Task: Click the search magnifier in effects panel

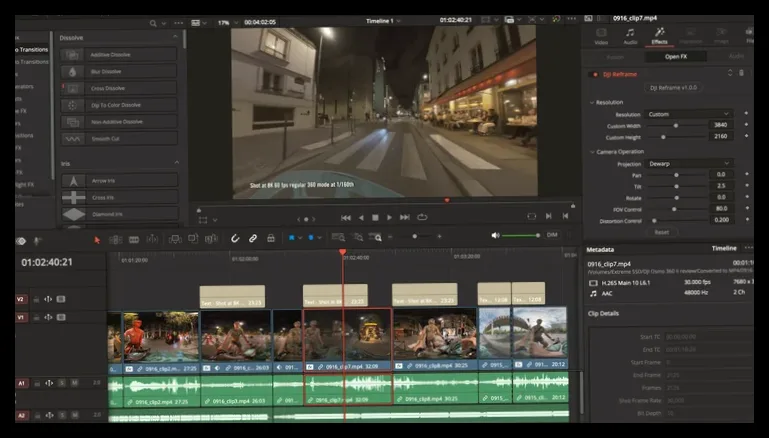Action: 153,23
